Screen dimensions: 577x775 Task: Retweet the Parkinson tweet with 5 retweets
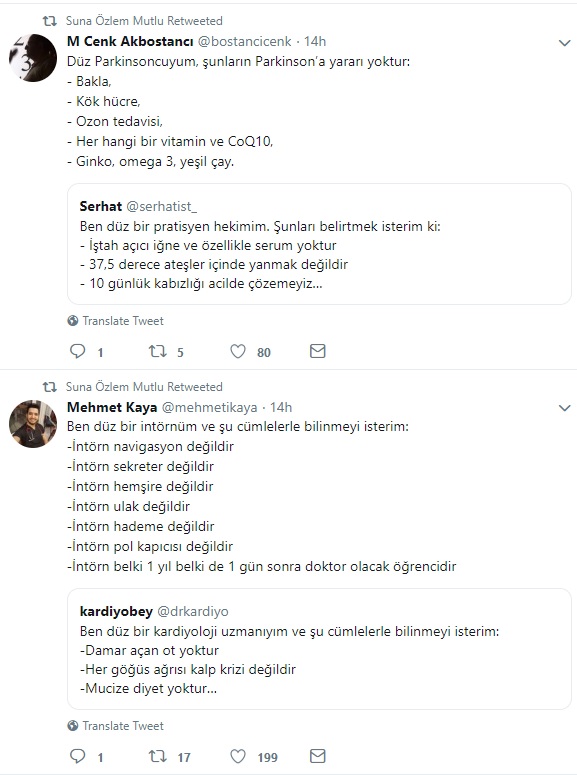coord(158,351)
